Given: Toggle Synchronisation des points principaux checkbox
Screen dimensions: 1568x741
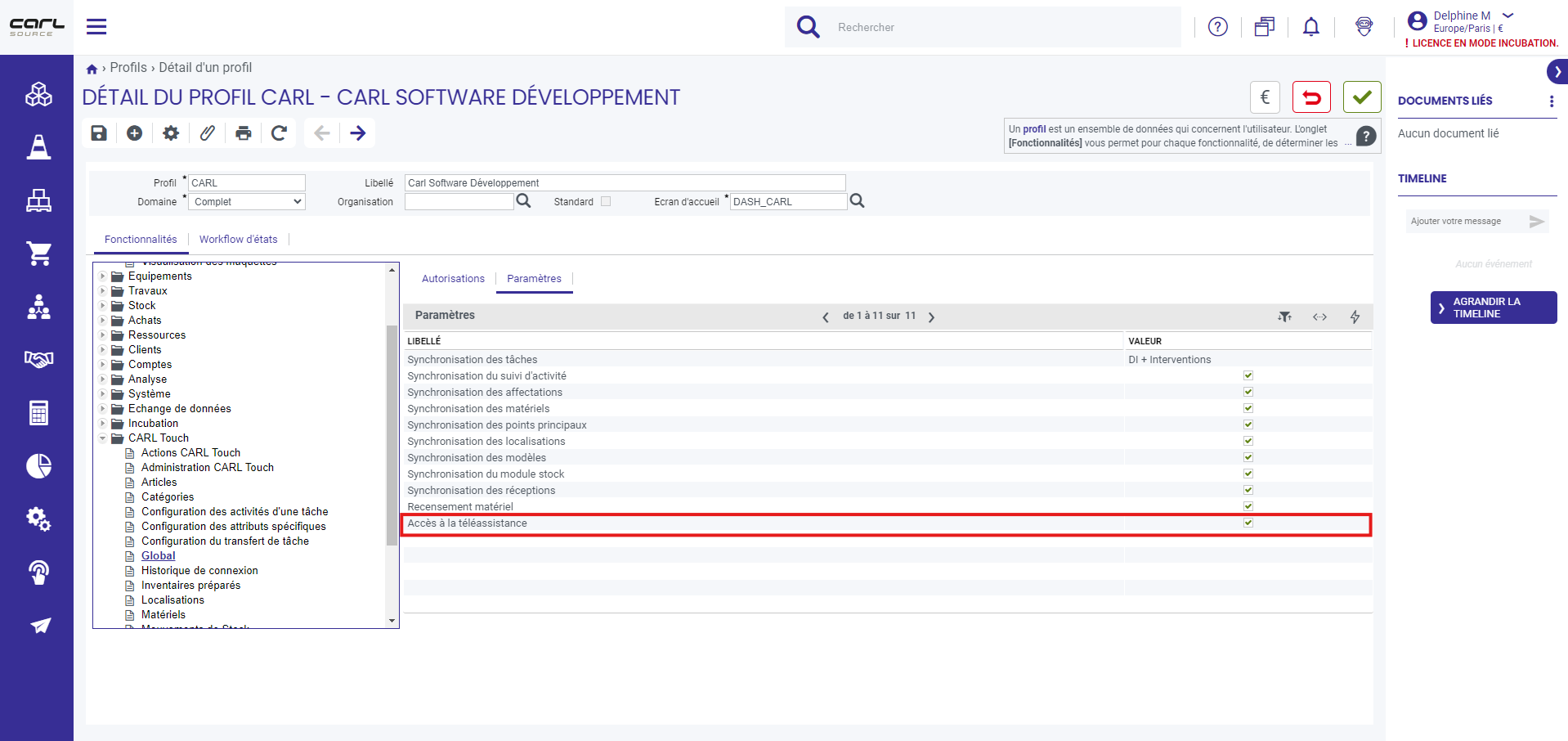Looking at the screenshot, I should tap(1248, 424).
